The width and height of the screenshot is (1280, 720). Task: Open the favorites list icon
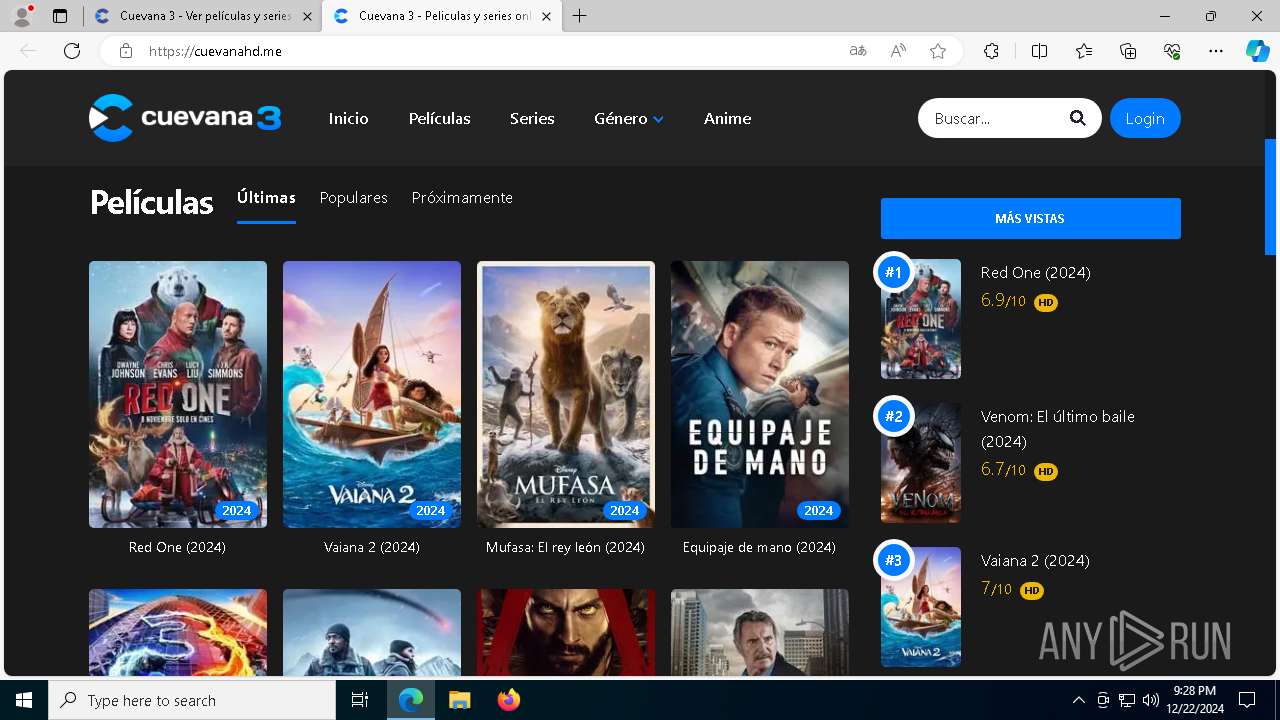pyautogui.click(x=1084, y=51)
